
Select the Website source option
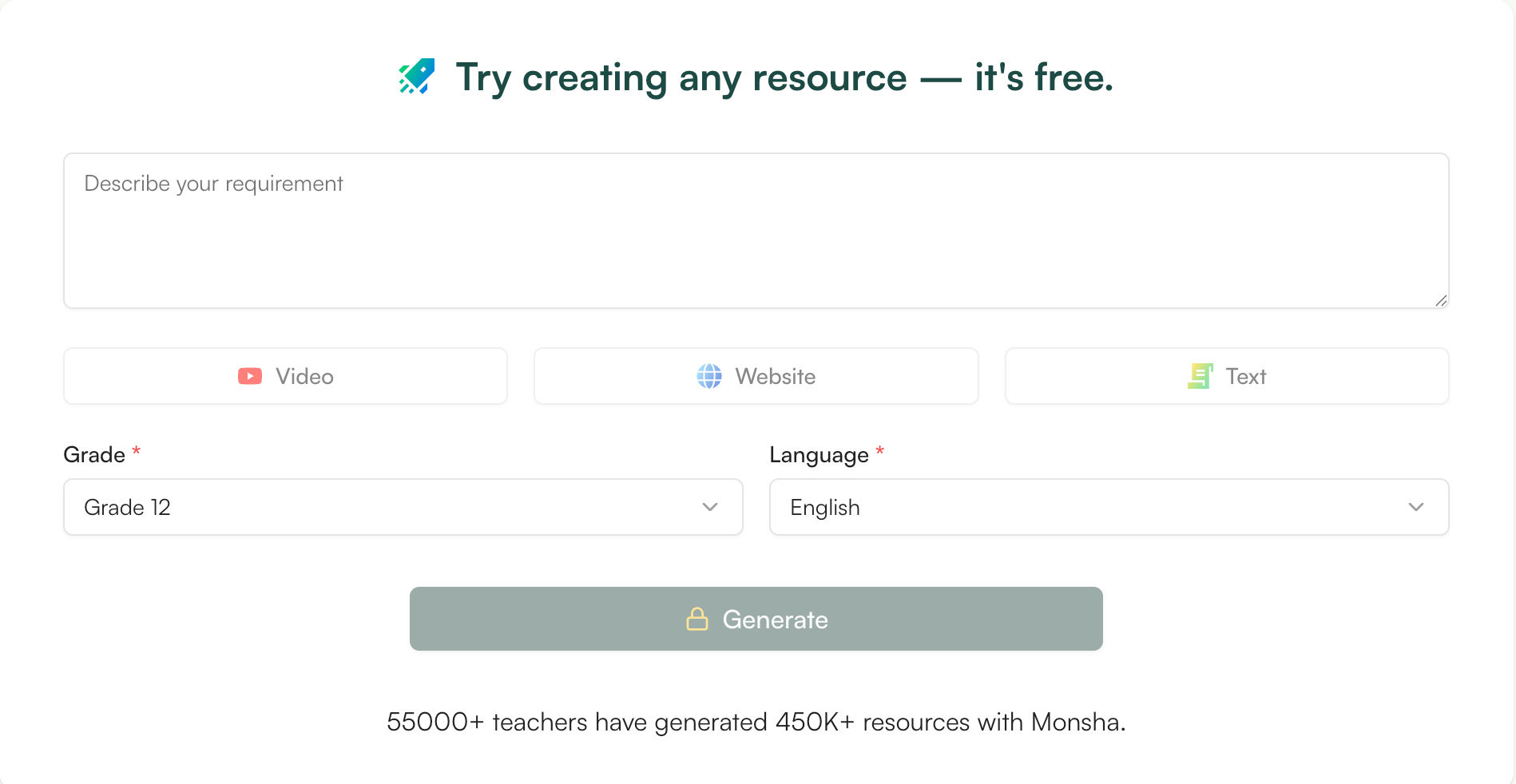[756, 376]
